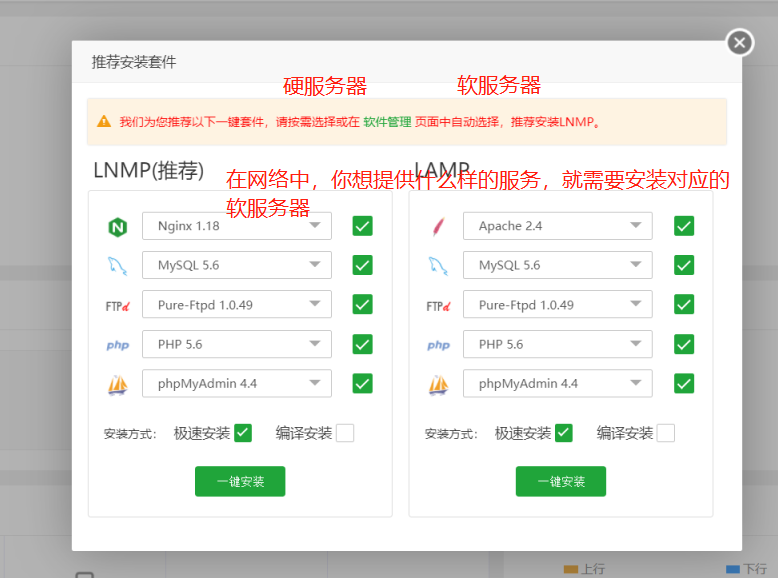Open the Nginx 1.18 version dropdown

coord(237,226)
